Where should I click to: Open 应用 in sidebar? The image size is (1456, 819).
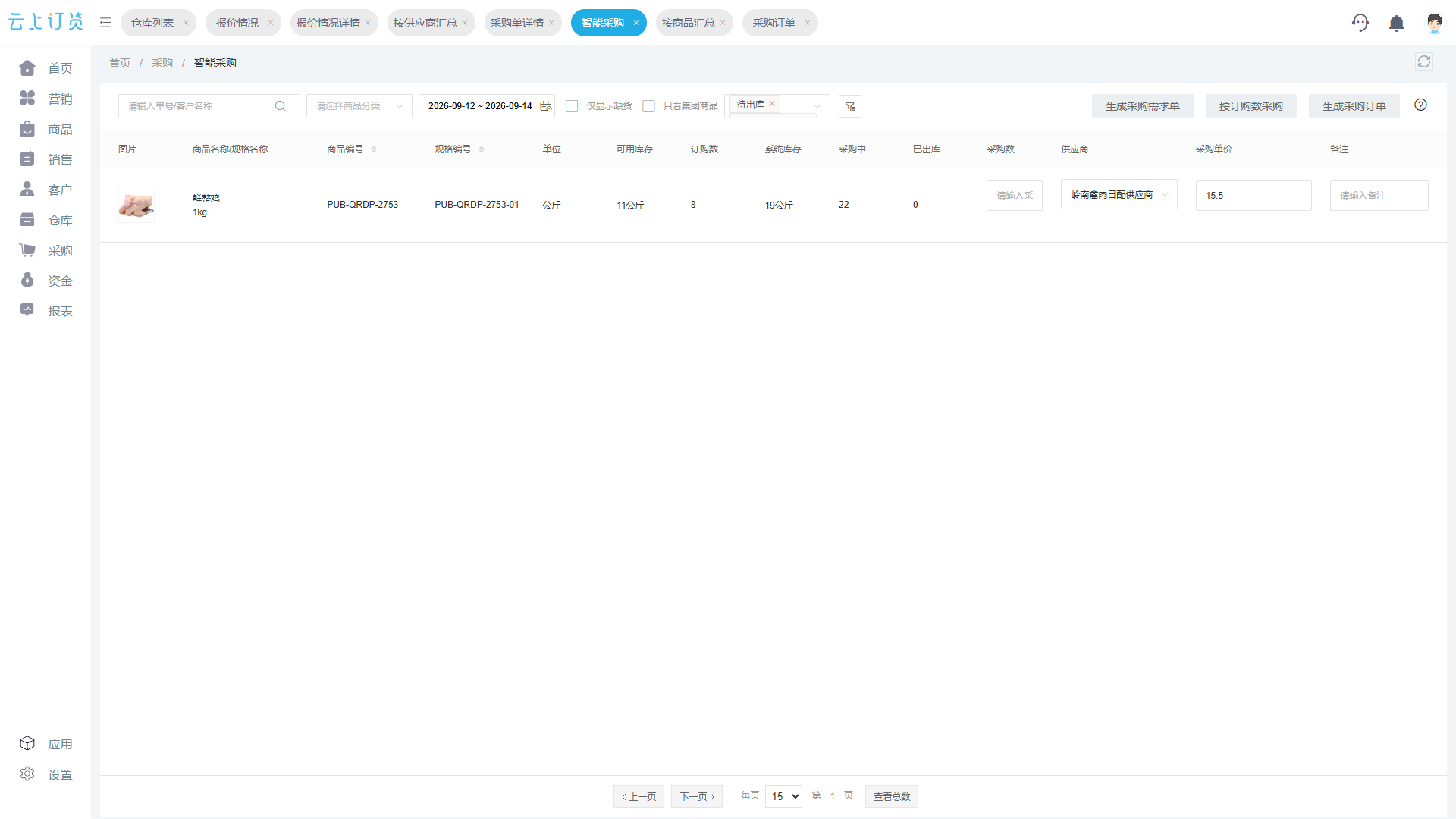45,744
